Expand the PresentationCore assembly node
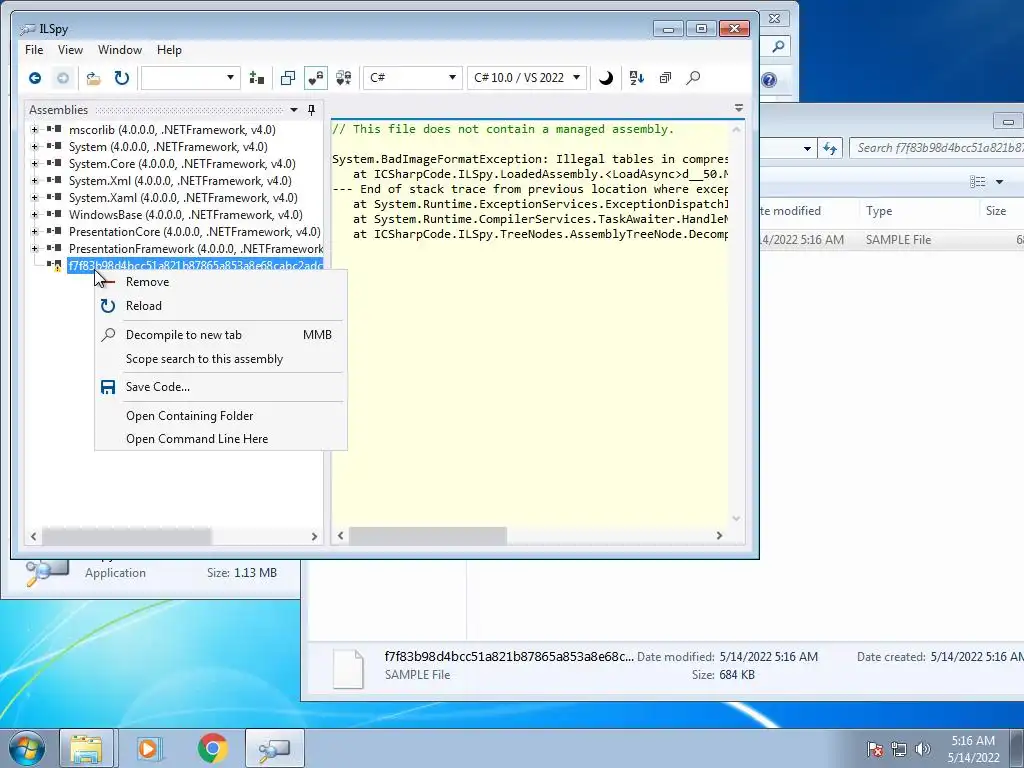The height and width of the screenshot is (768, 1024). click(35, 231)
